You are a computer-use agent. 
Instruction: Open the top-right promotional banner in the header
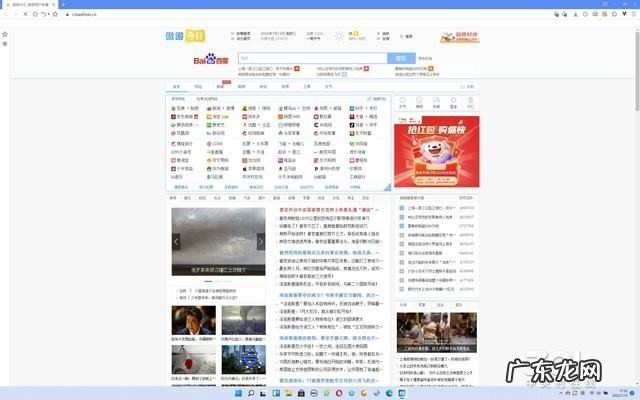pos(460,37)
